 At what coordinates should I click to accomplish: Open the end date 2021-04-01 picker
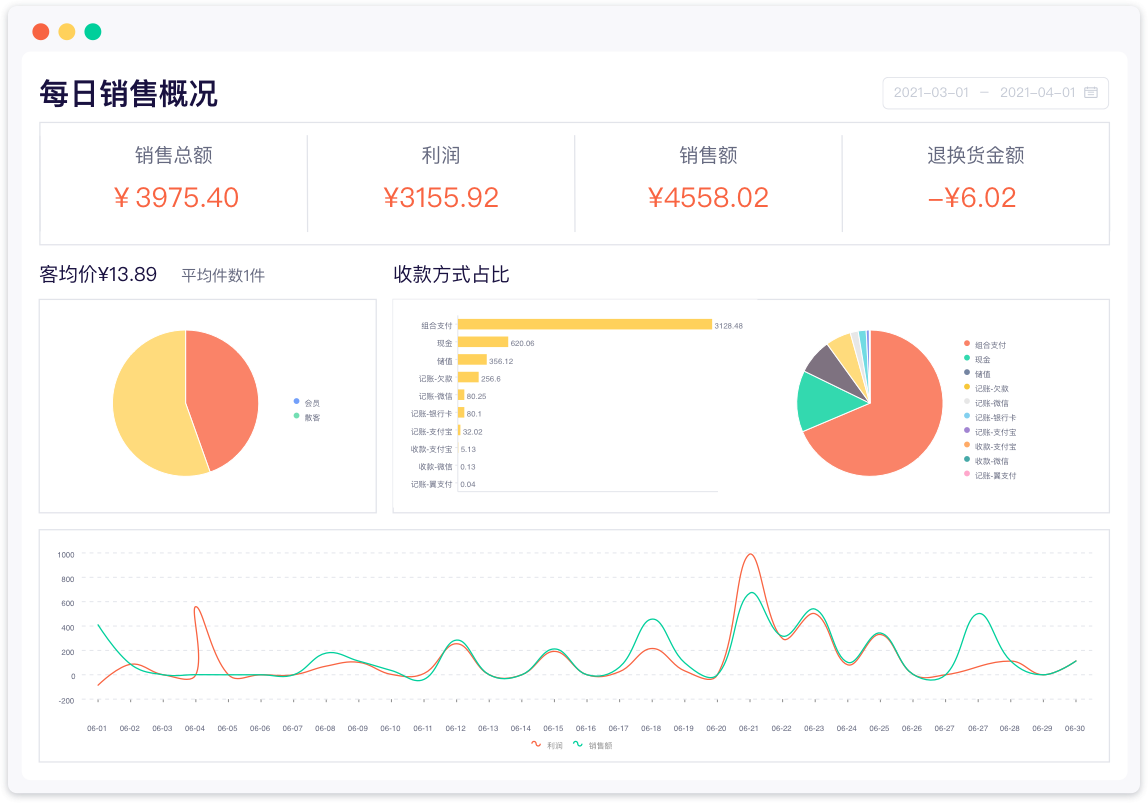[x=1037, y=93]
